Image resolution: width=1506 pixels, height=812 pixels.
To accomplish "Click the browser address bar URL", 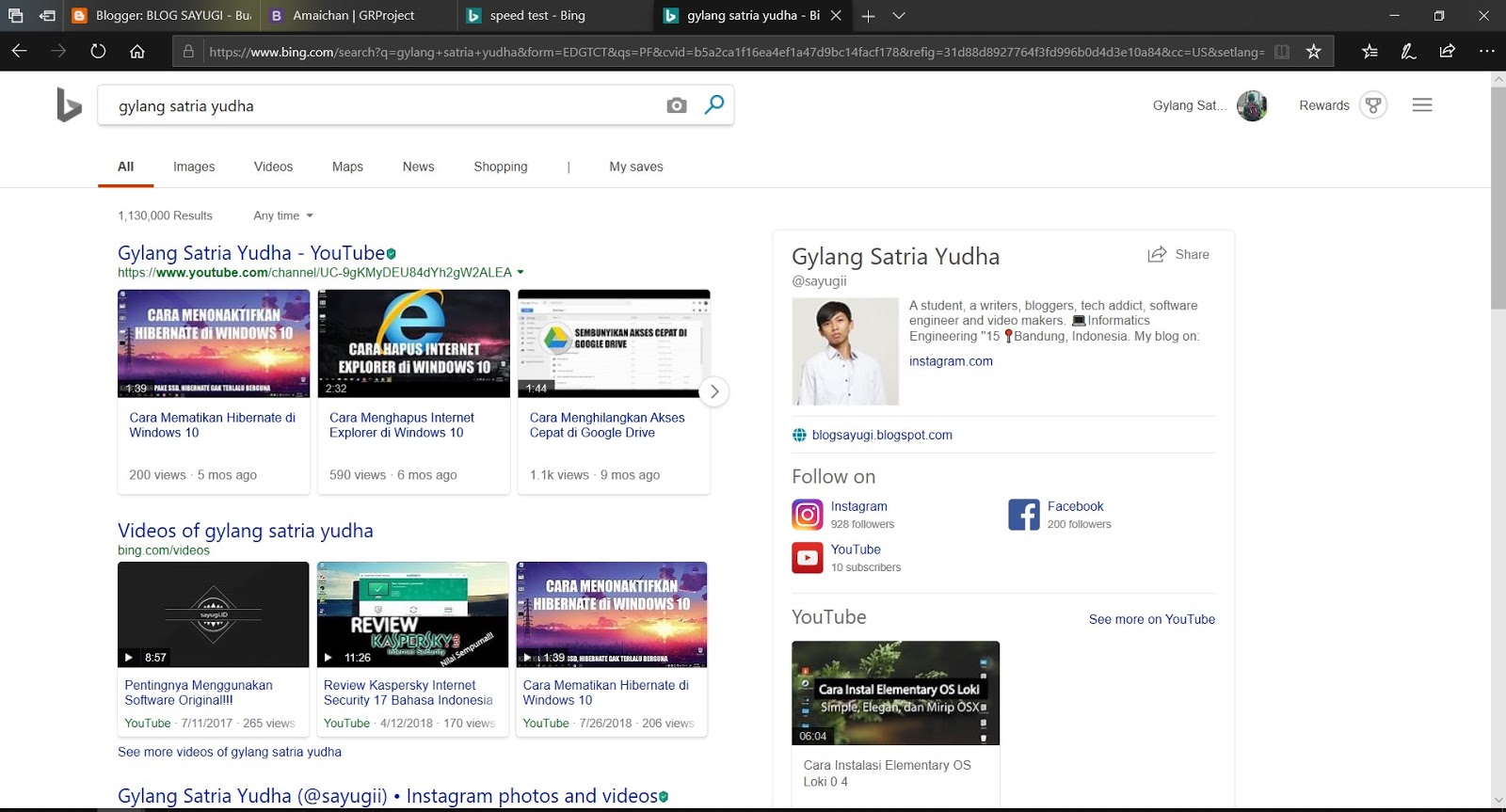I will [x=736, y=52].
